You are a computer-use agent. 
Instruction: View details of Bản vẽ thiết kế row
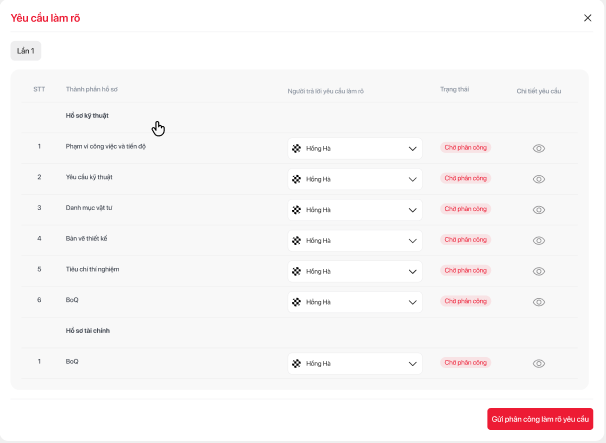pyautogui.click(x=538, y=241)
